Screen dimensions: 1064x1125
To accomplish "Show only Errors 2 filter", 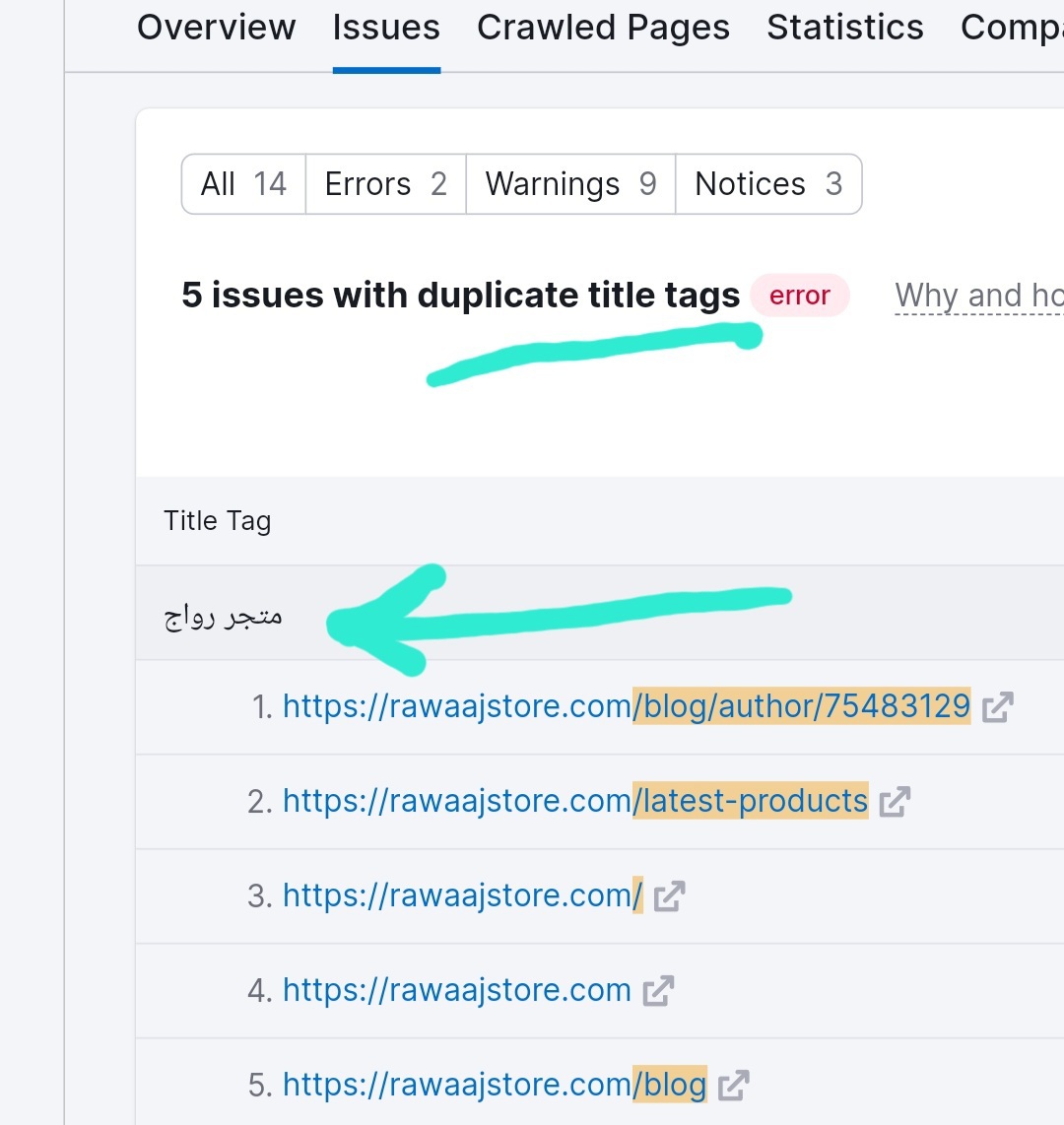I will pos(385,184).
